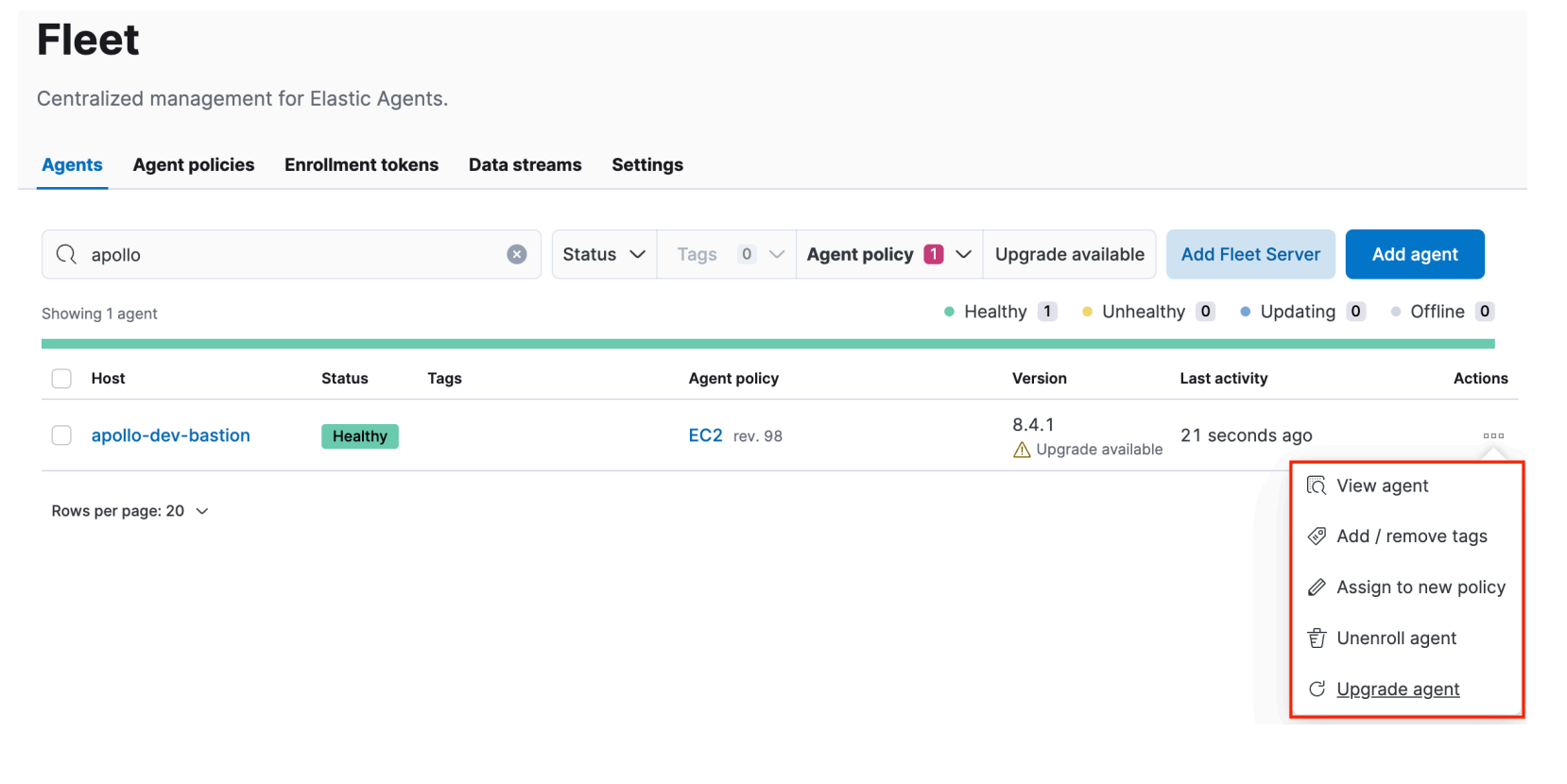The image size is (1567, 784).
Task: Open the EC2 agent policy link
Action: click(705, 435)
